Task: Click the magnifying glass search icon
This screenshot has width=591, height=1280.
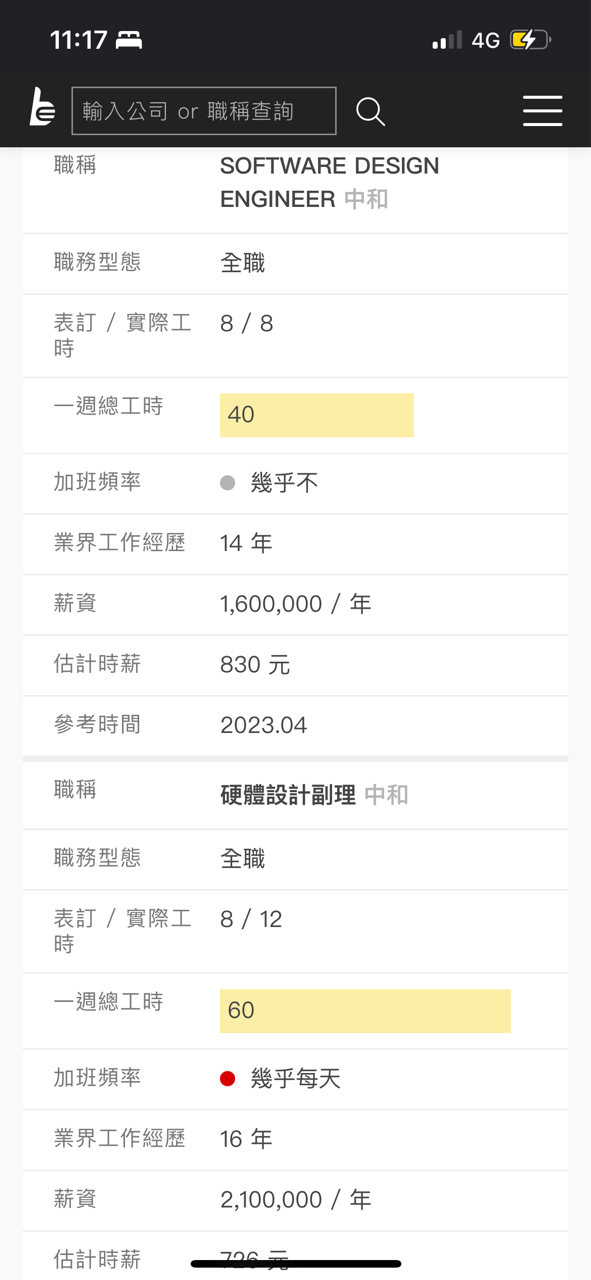Action: click(x=370, y=111)
